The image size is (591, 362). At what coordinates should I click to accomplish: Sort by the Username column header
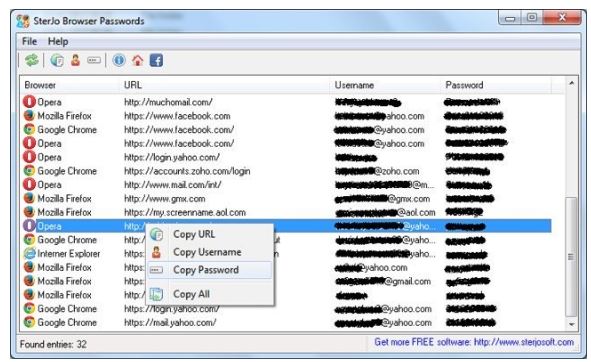point(386,85)
